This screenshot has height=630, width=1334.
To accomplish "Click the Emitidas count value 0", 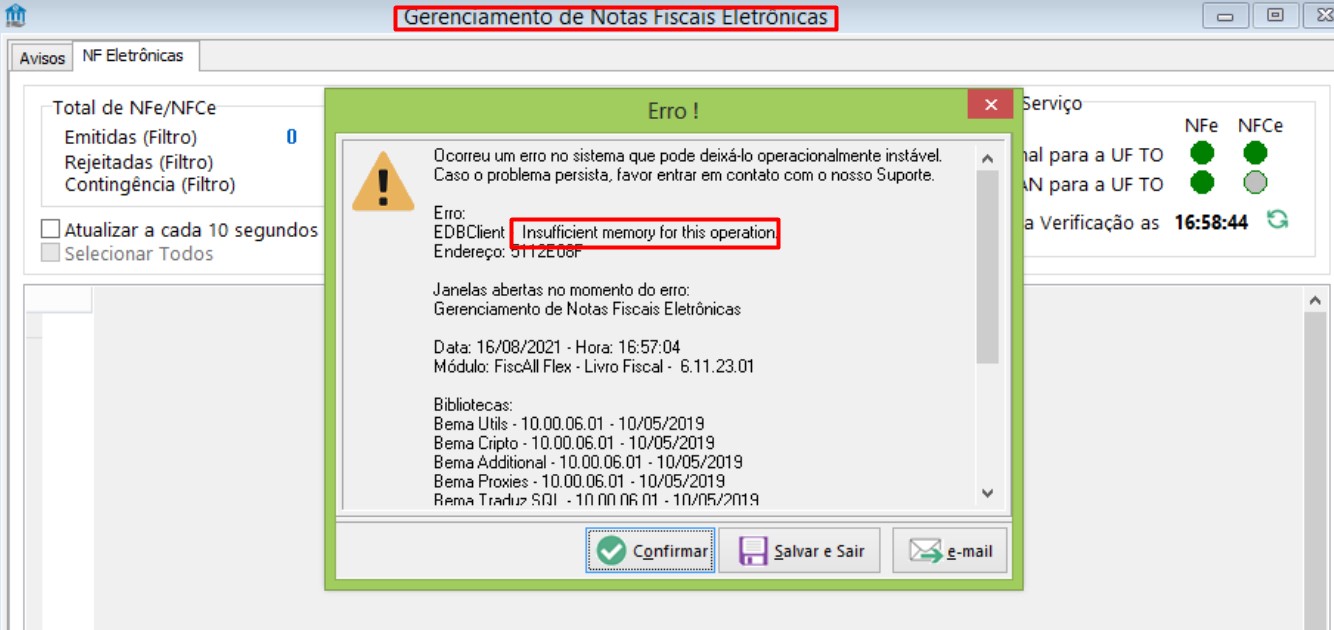I will [291, 137].
